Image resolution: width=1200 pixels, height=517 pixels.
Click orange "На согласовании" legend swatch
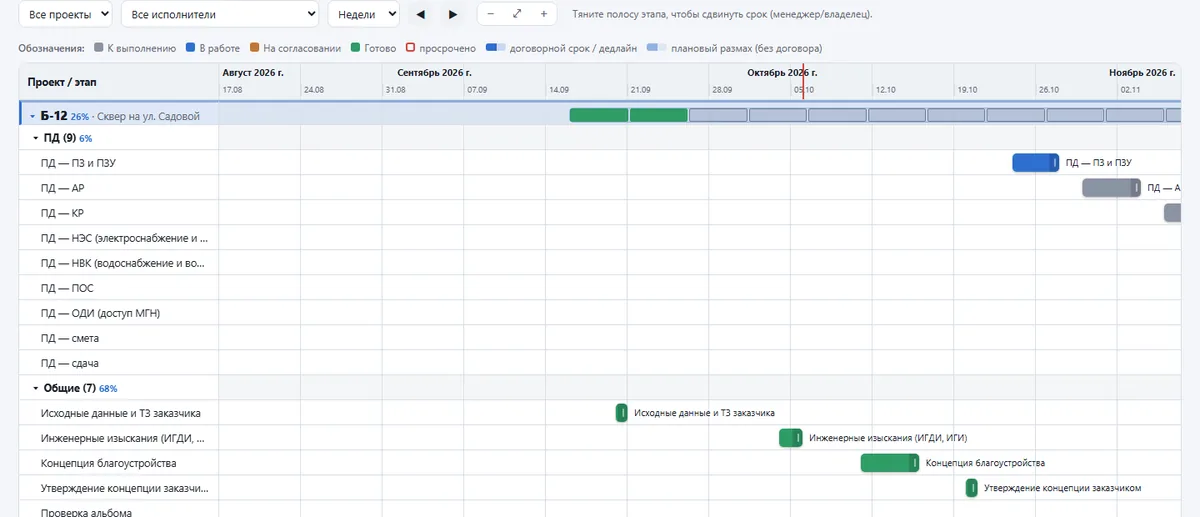255,47
